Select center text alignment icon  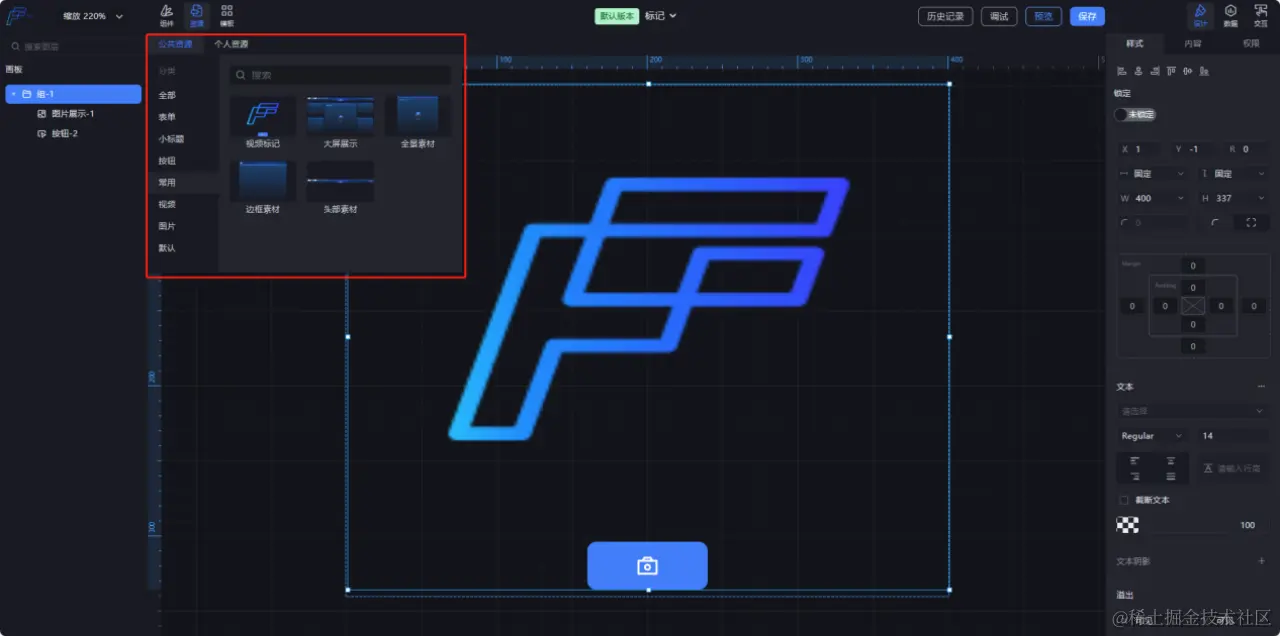(x=1170, y=461)
